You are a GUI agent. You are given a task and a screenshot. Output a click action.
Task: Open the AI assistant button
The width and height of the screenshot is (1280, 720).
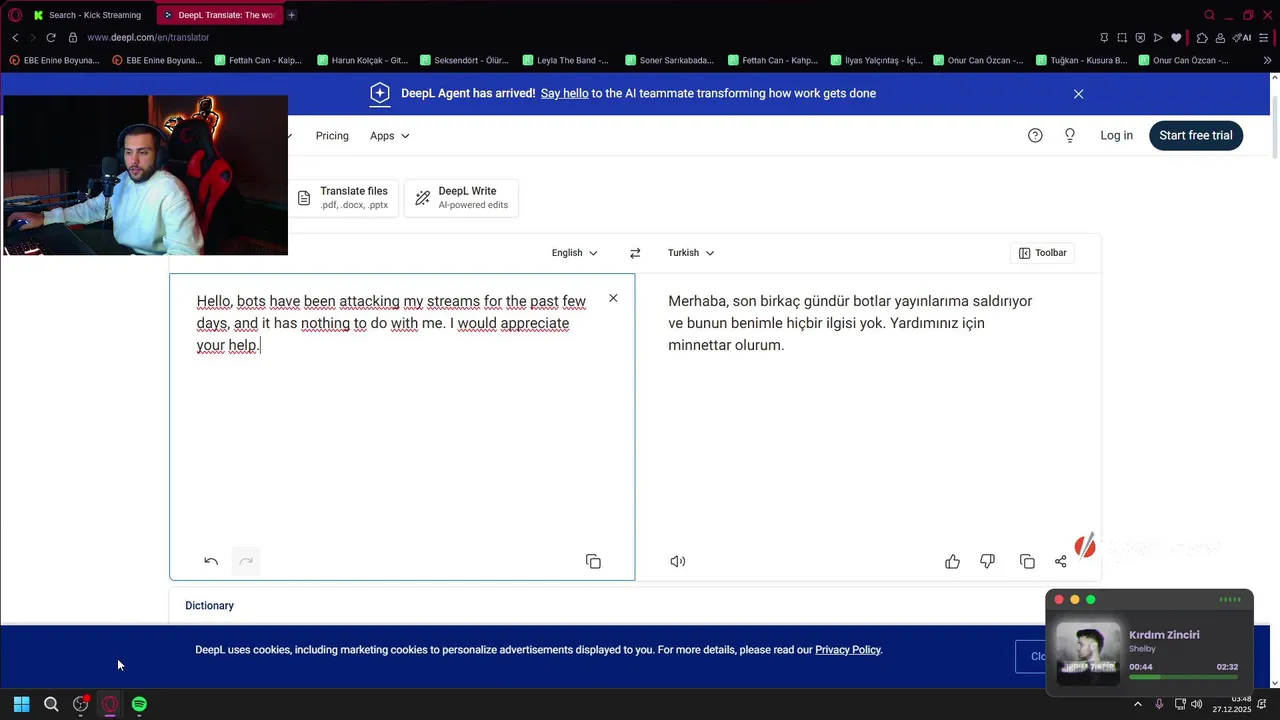pyautogui.click(x=1242, y=37)
